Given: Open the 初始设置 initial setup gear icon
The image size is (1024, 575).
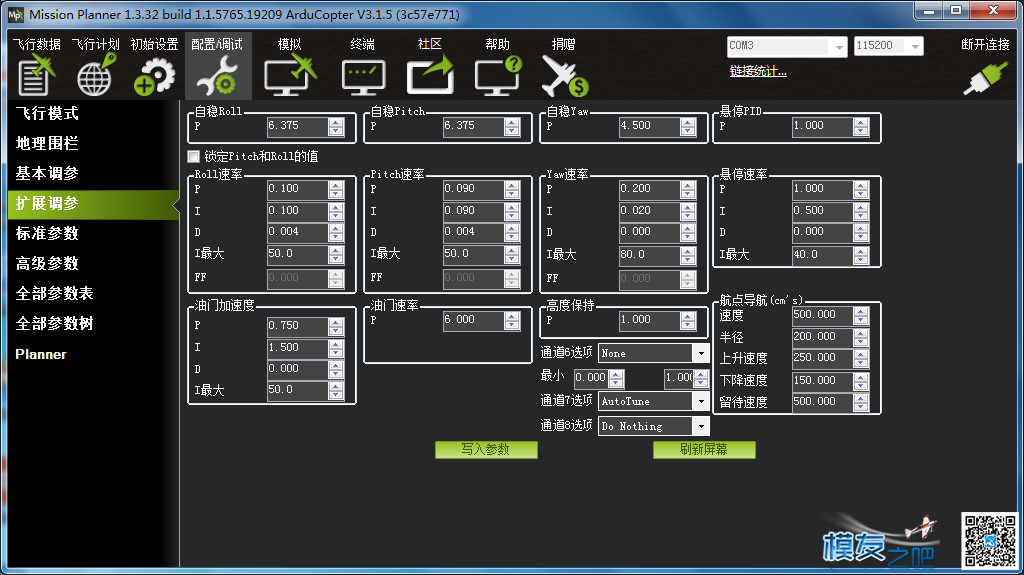Looking at the screenshot, I should click(x=154, y=76).
